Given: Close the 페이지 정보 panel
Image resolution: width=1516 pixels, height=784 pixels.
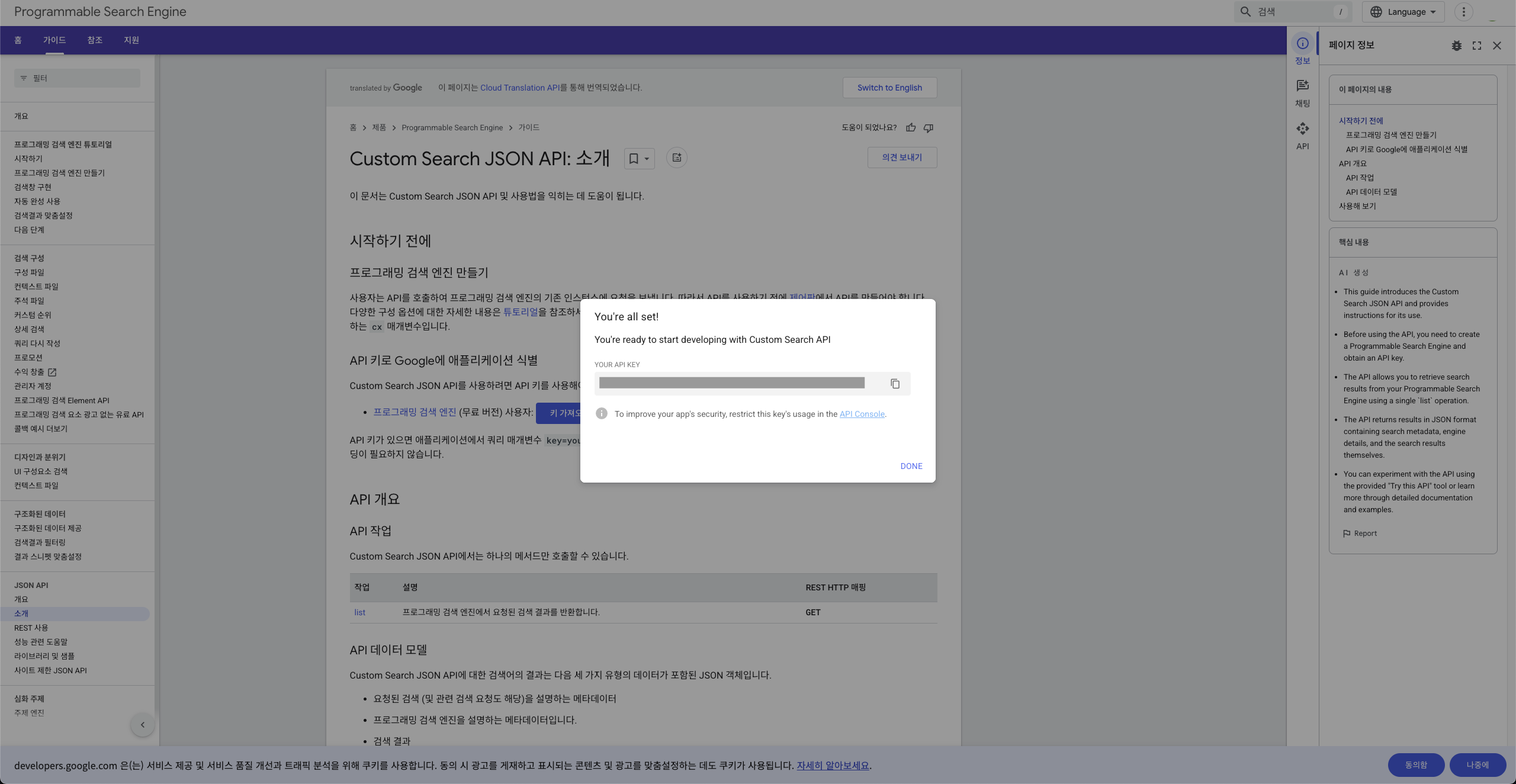Looking at the screenshot, I should tap(1497, 46).
